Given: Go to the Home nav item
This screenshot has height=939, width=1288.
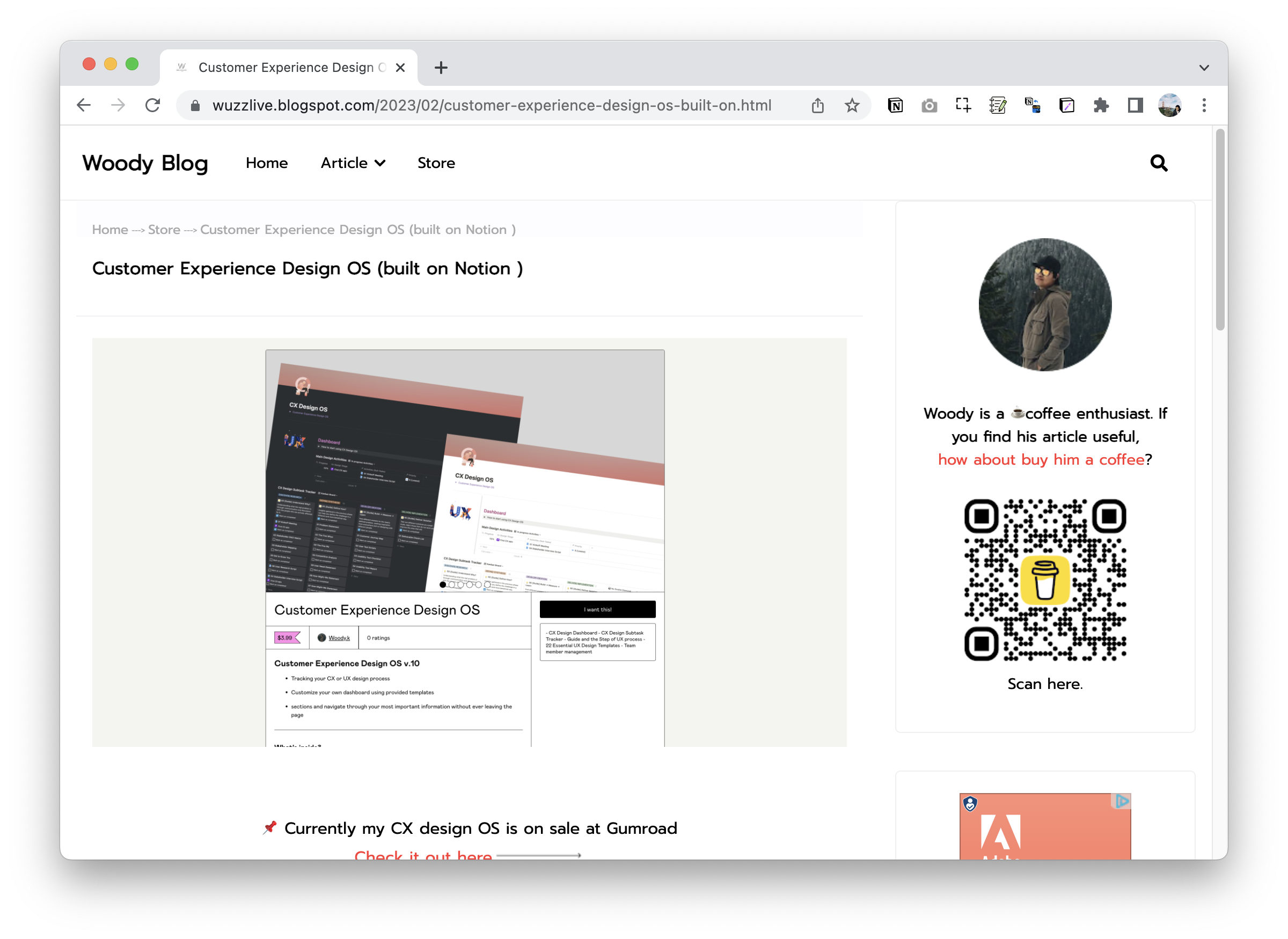Looking at the screenshot, I should [267, 163].
